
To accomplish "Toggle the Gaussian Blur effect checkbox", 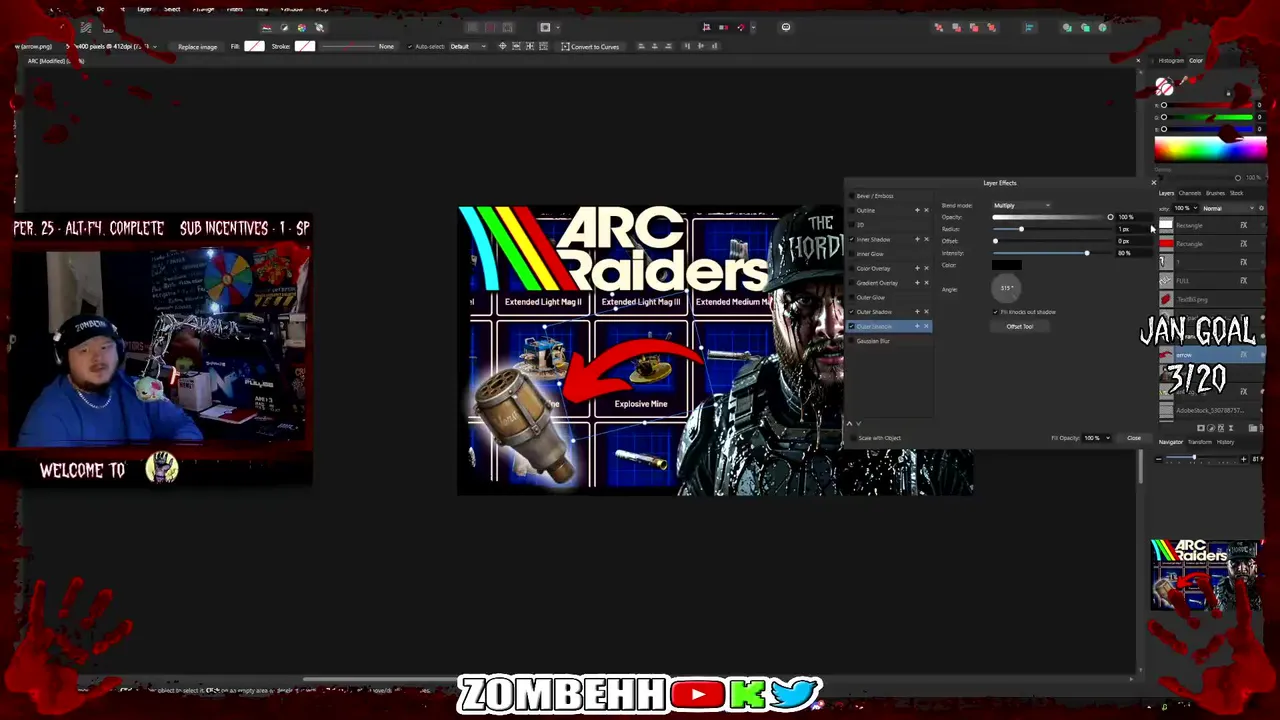I will tap(851, 341).
